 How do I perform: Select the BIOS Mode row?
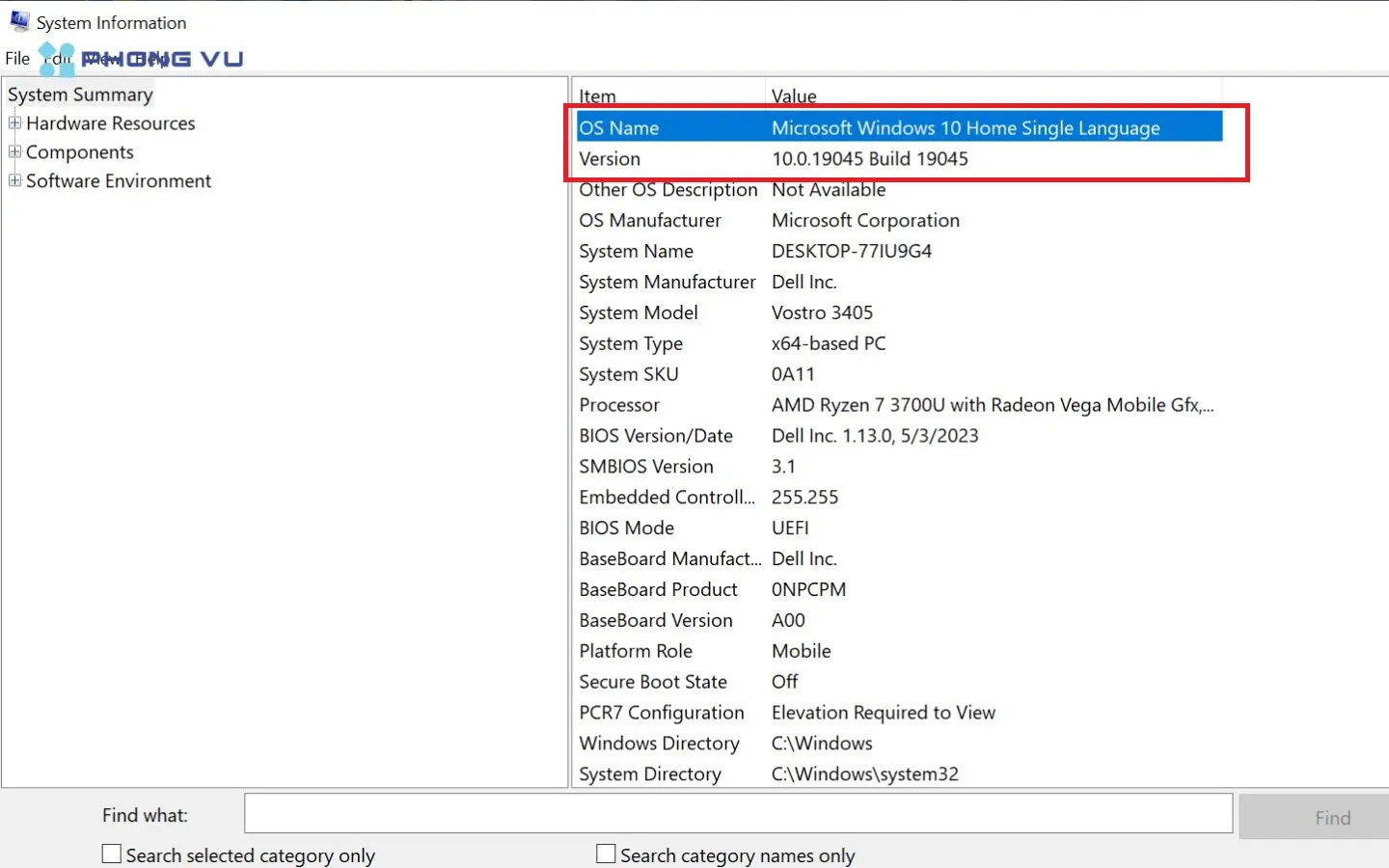tap(627, 529)
